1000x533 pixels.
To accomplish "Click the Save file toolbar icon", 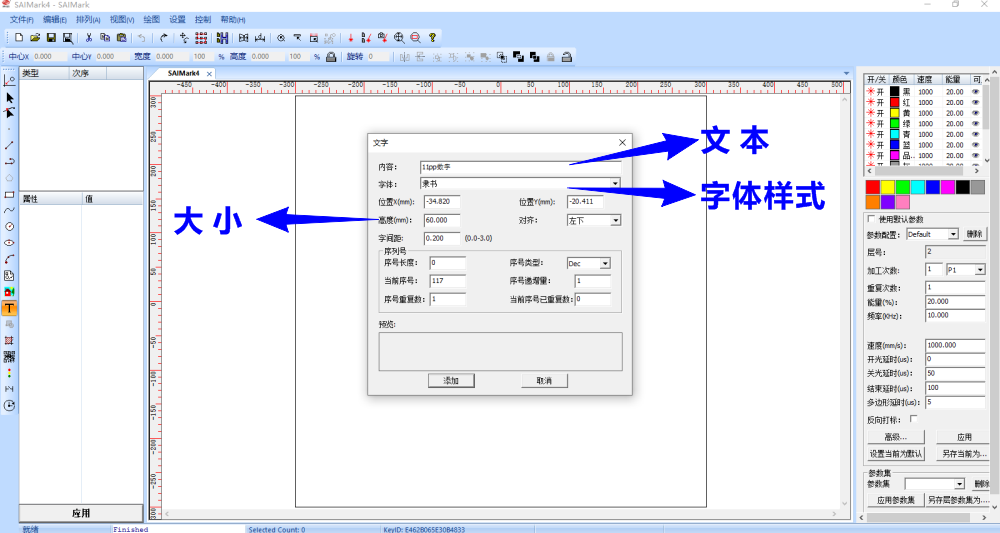I will point(50,37).
